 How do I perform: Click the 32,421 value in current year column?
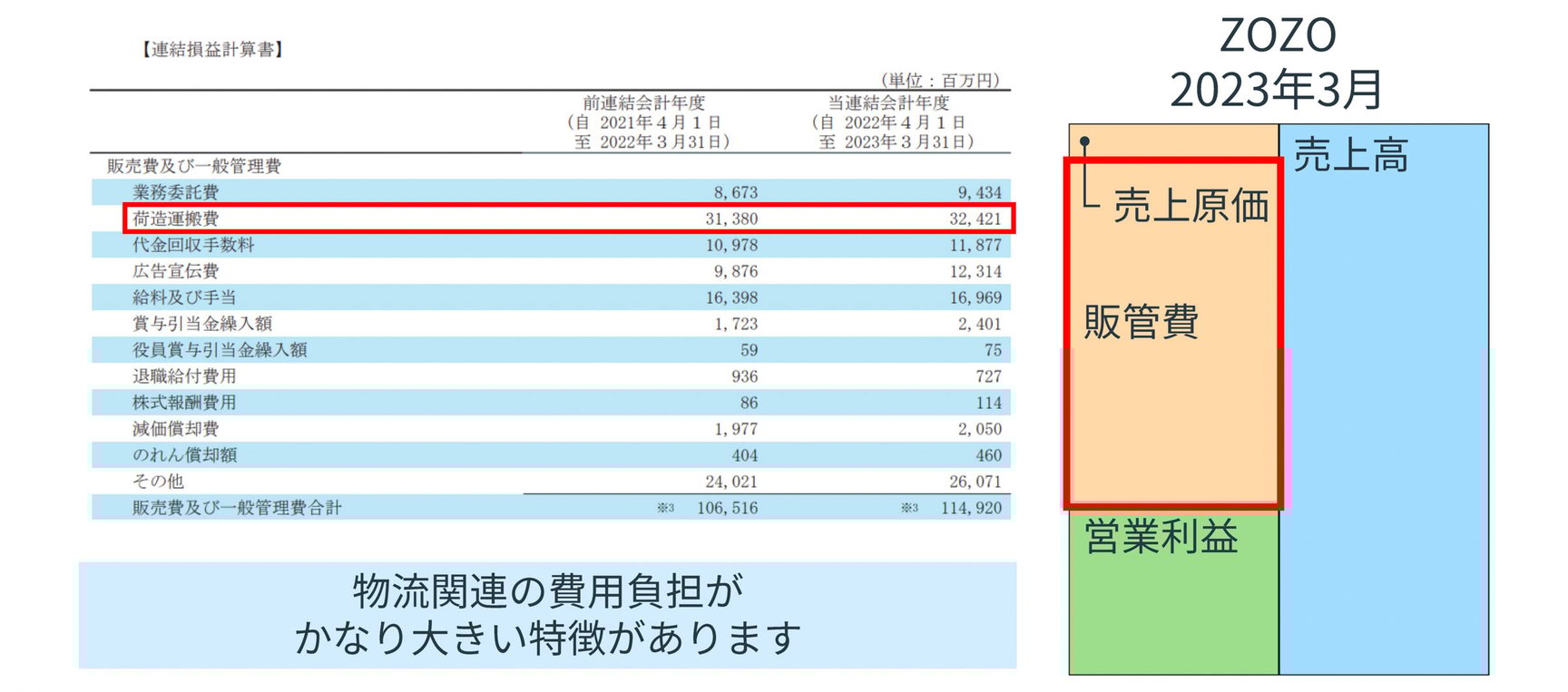[x=975, y=219]
